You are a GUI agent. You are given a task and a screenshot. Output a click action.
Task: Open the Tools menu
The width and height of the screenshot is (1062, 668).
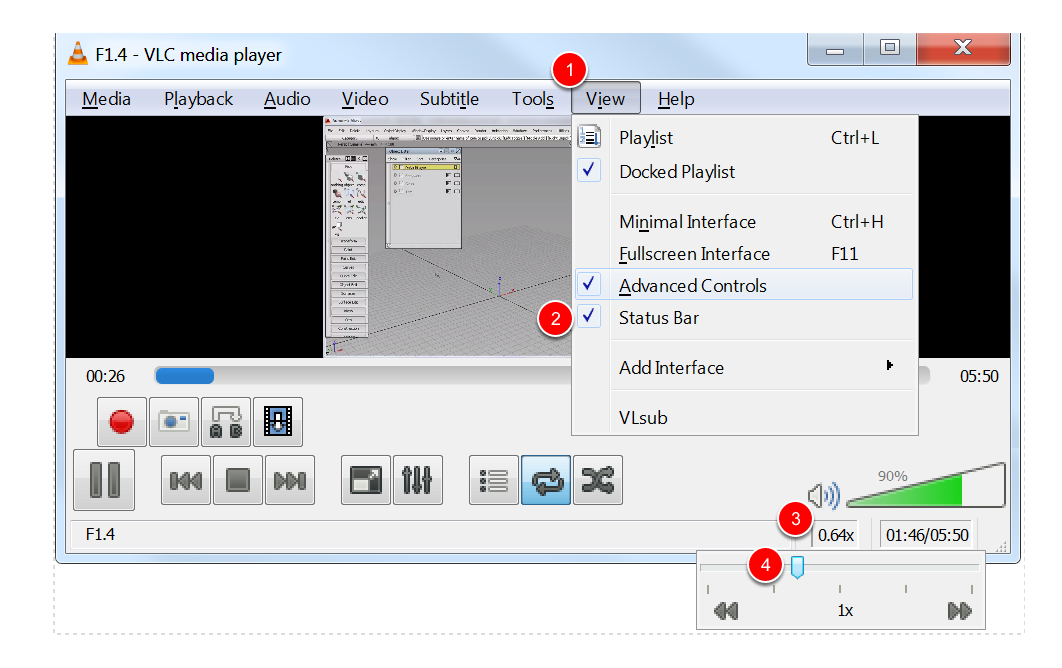[533, 99]
